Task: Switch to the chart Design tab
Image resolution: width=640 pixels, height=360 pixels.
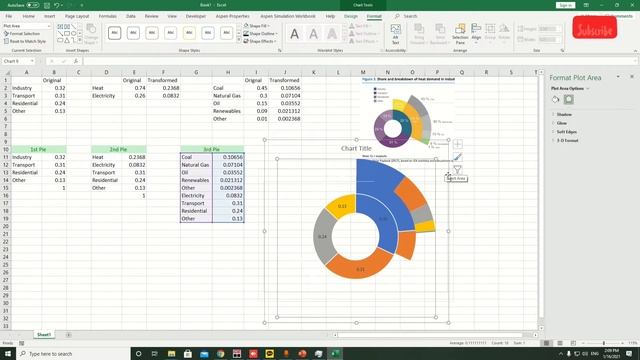Action: pos(351,16)
